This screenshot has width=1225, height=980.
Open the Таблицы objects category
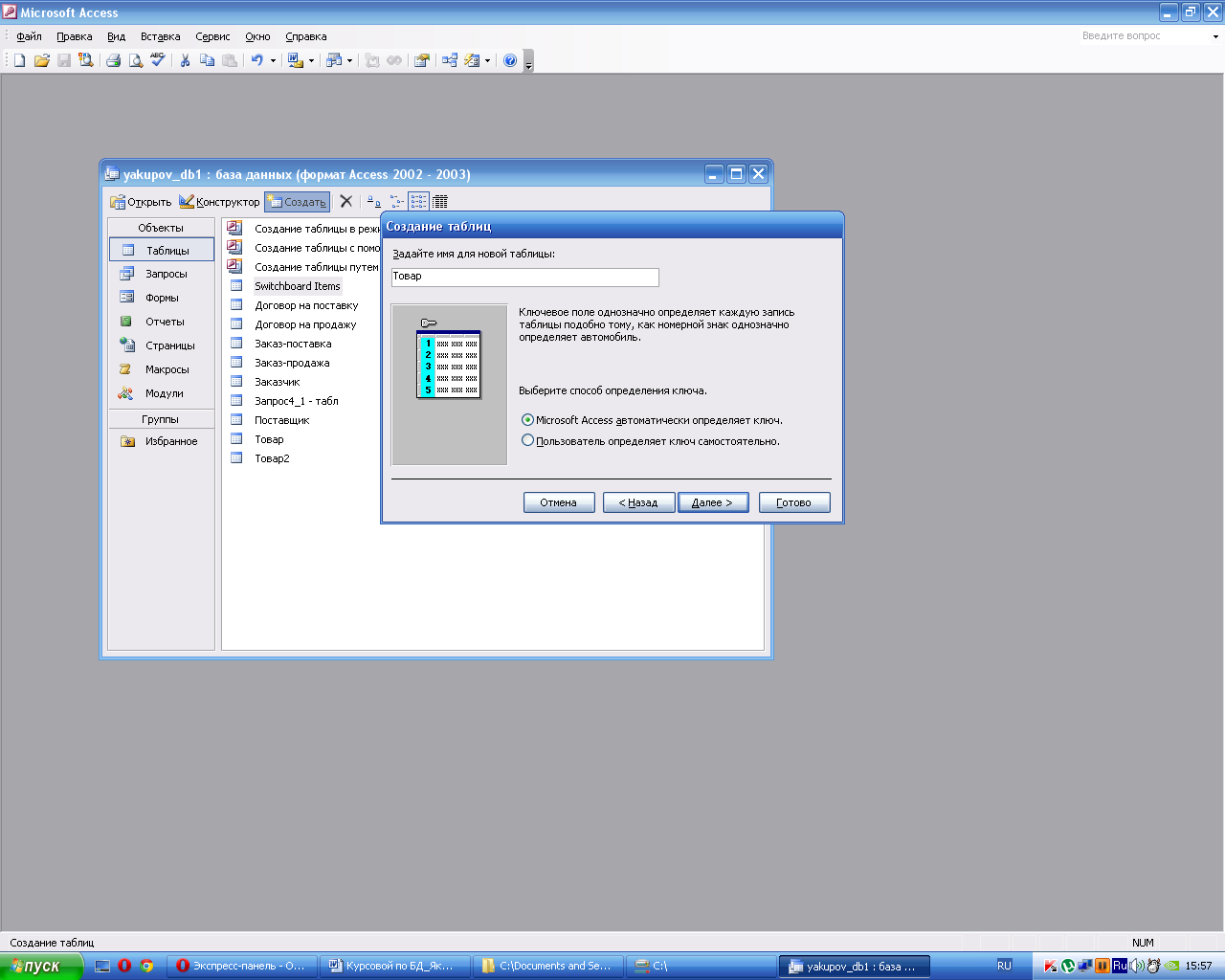click(162, 250)
